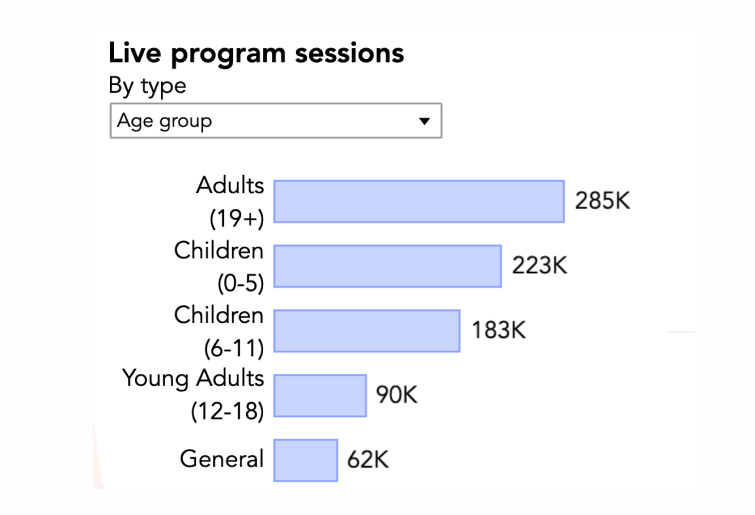Open the Age group dropdown

(x=275, y=121)
